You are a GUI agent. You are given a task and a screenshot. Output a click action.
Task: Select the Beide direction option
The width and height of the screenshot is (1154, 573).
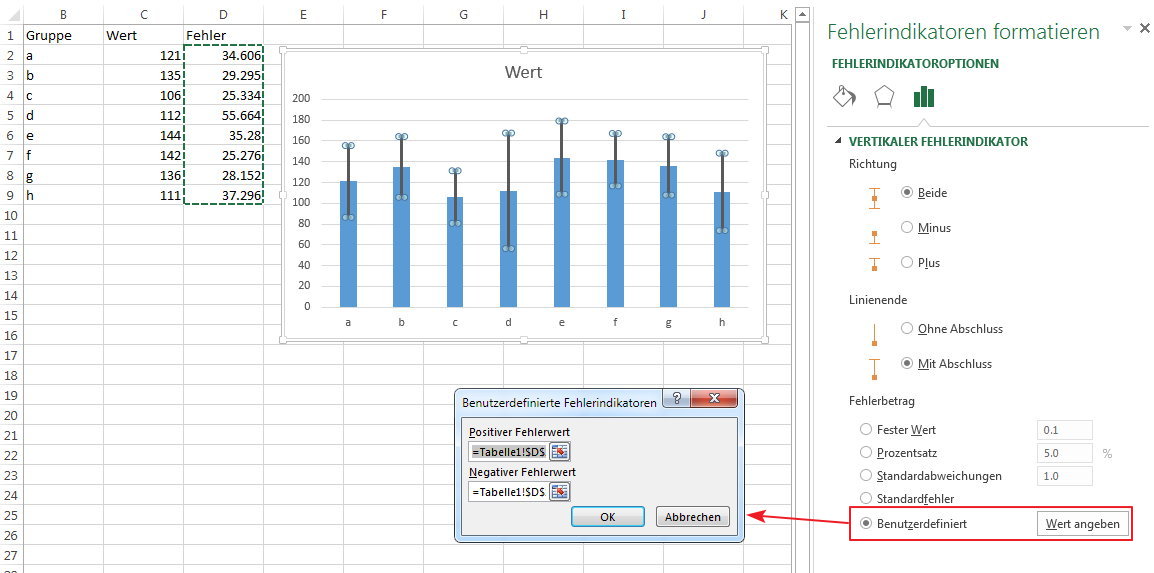tap(907, 193)
